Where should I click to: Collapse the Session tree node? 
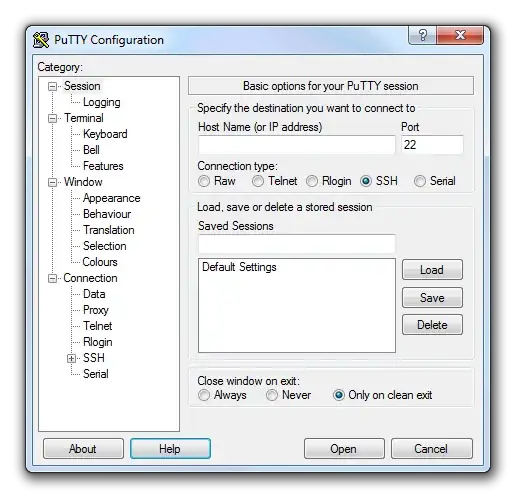[x=52, y=87]
